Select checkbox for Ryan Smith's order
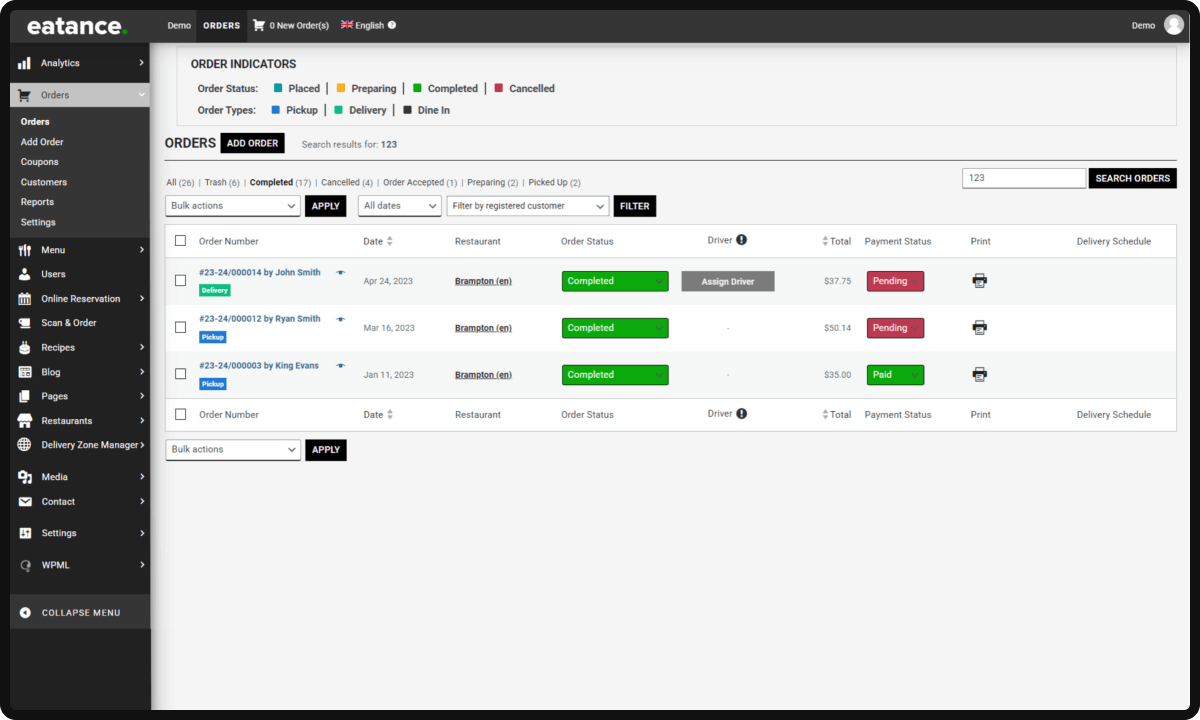Viewport: 1200px width, 720px height. pos(180,327)
